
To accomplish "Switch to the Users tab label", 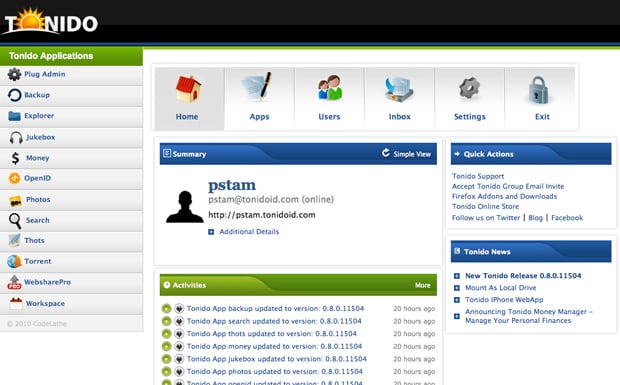I will pos(329,117).
